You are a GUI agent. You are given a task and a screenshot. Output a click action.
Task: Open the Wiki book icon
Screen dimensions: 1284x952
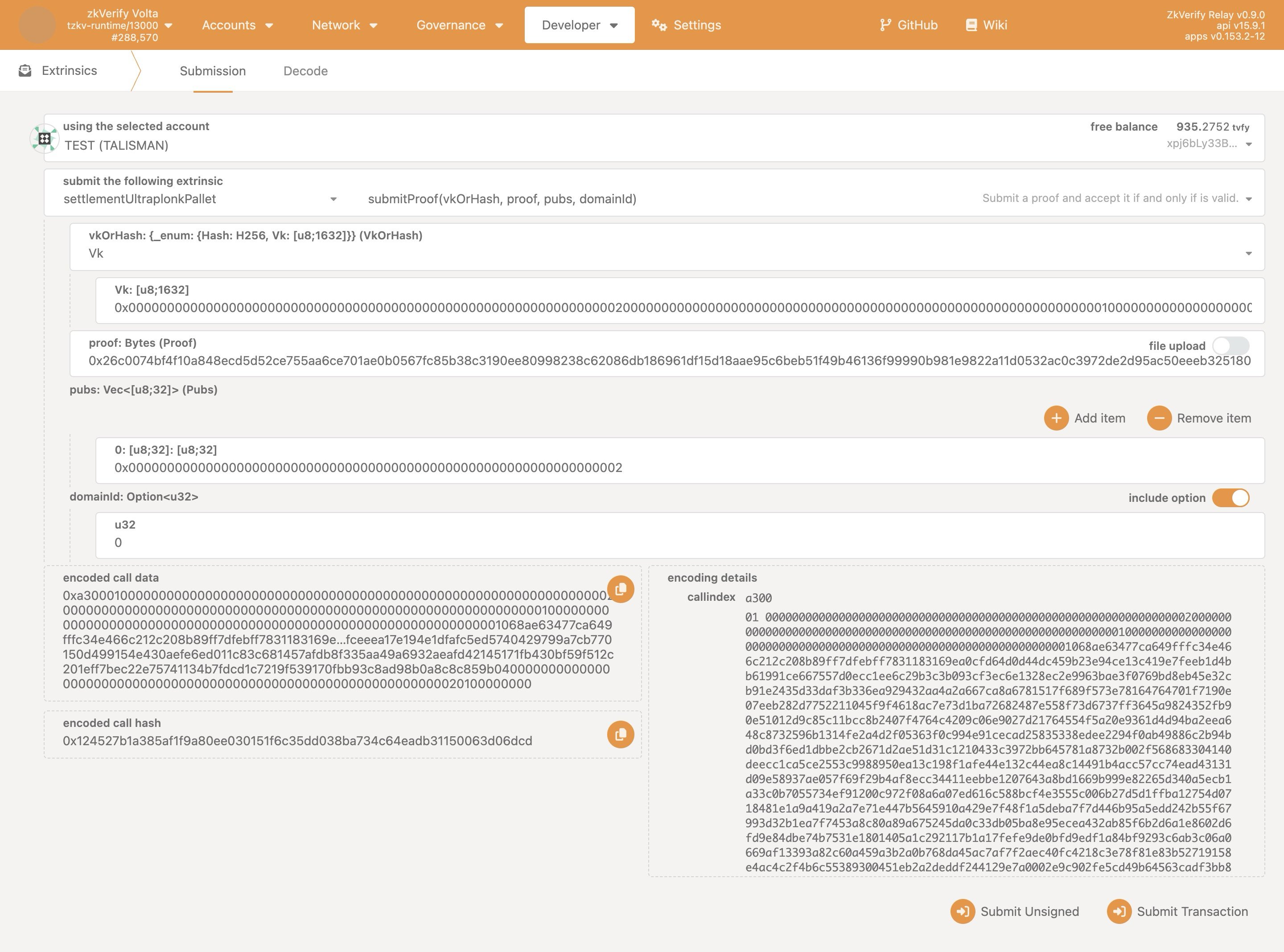click(x=971, y=25)
